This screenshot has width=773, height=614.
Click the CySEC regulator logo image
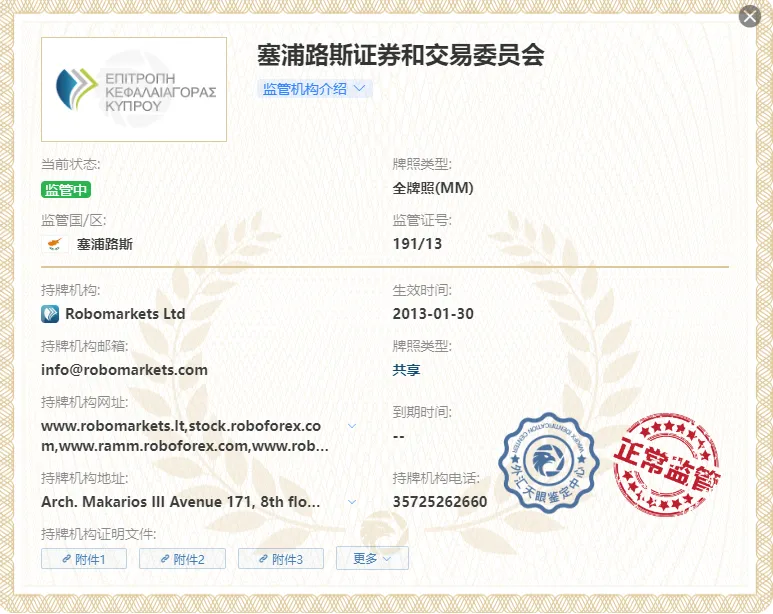coord(134,89)
